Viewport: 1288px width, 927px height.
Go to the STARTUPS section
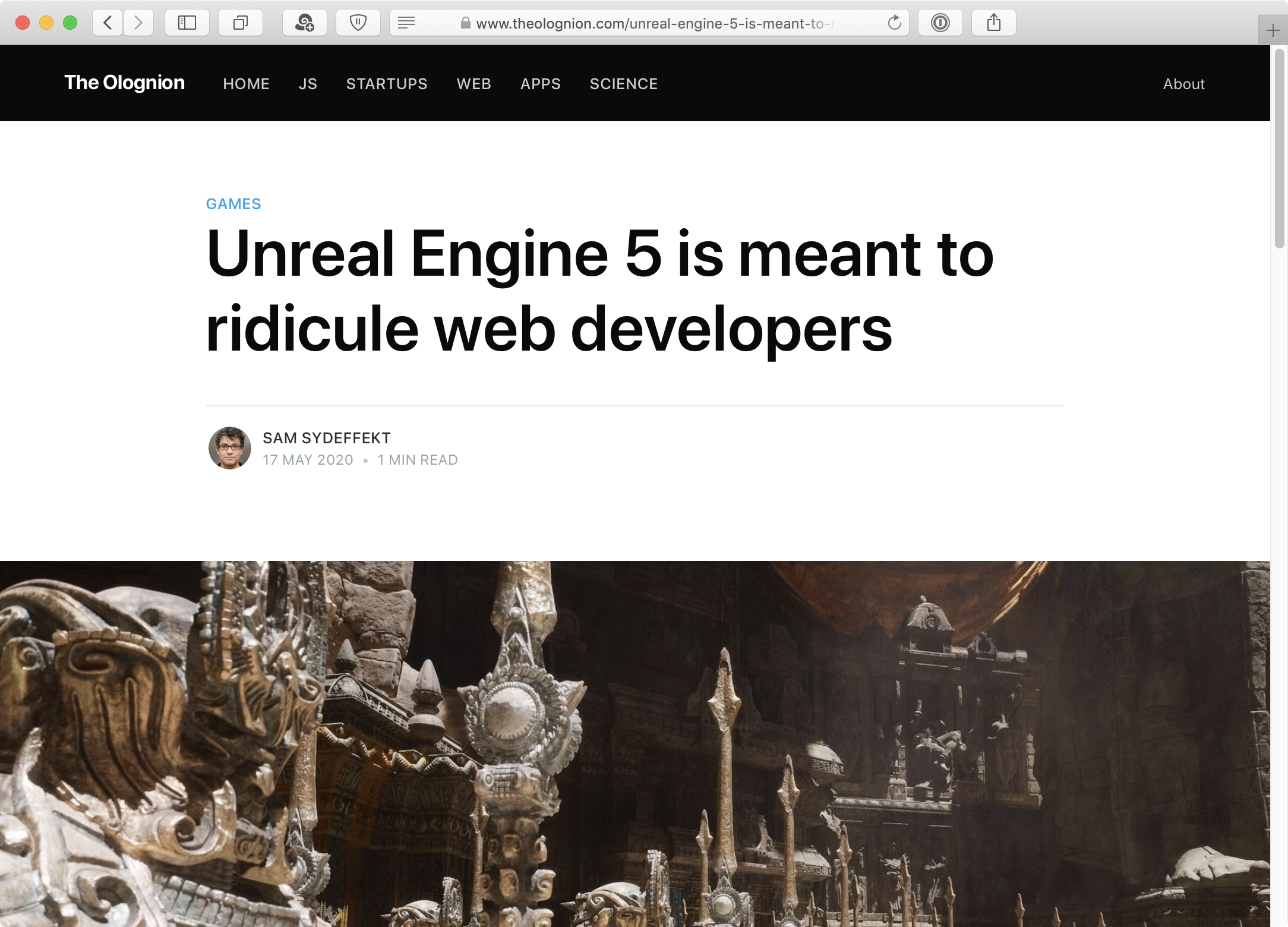387,84
